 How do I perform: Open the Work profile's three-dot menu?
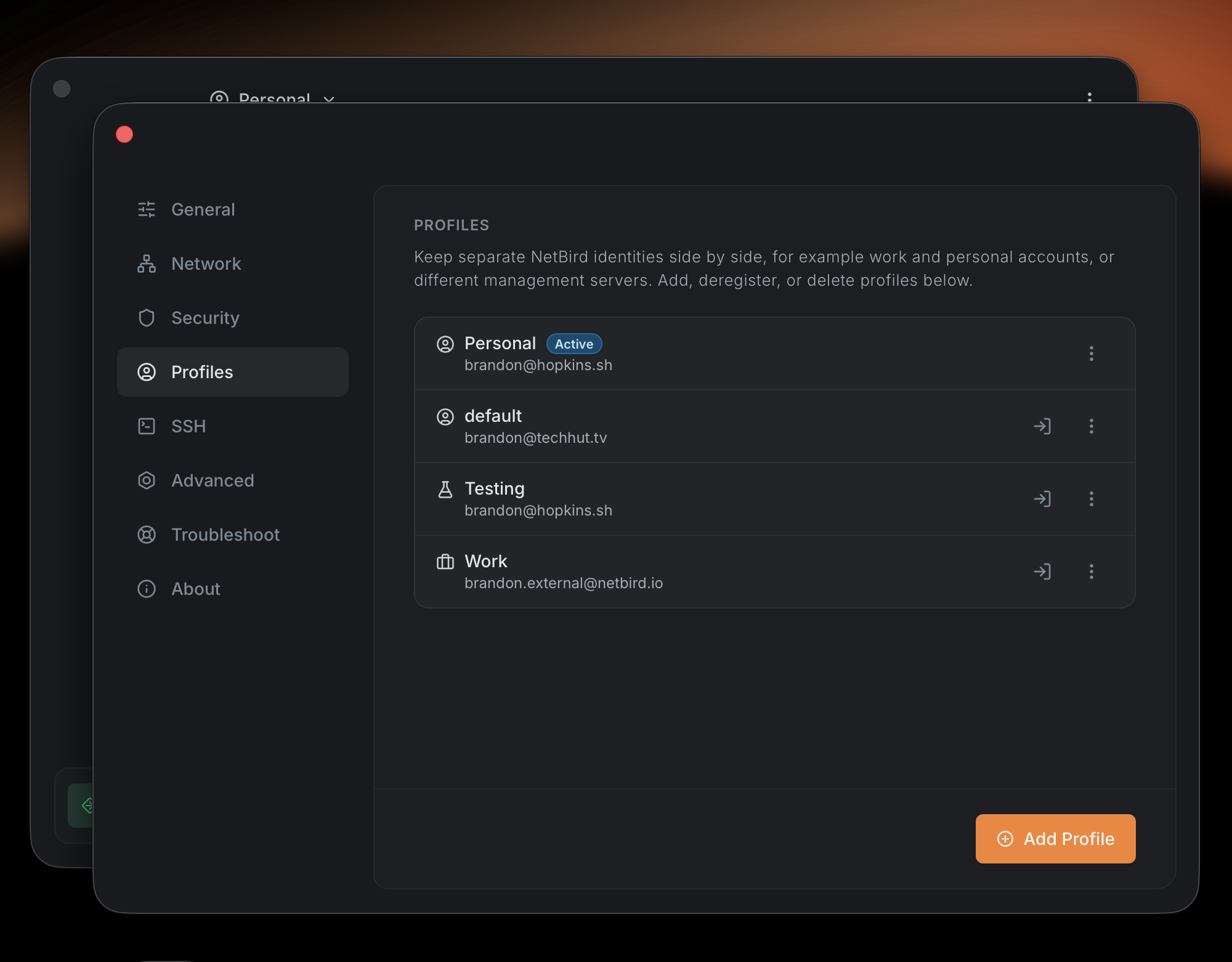pos(1092,572)
